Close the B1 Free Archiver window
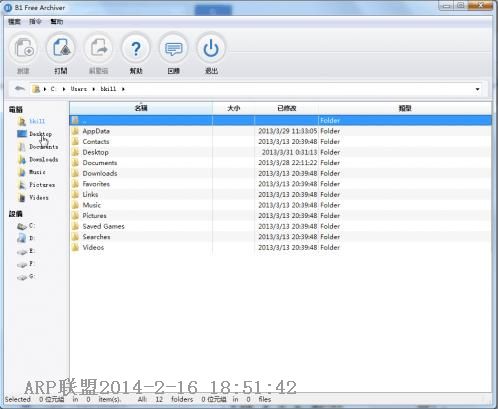Viewport: 498px width, 409px height. click(480, 5)
